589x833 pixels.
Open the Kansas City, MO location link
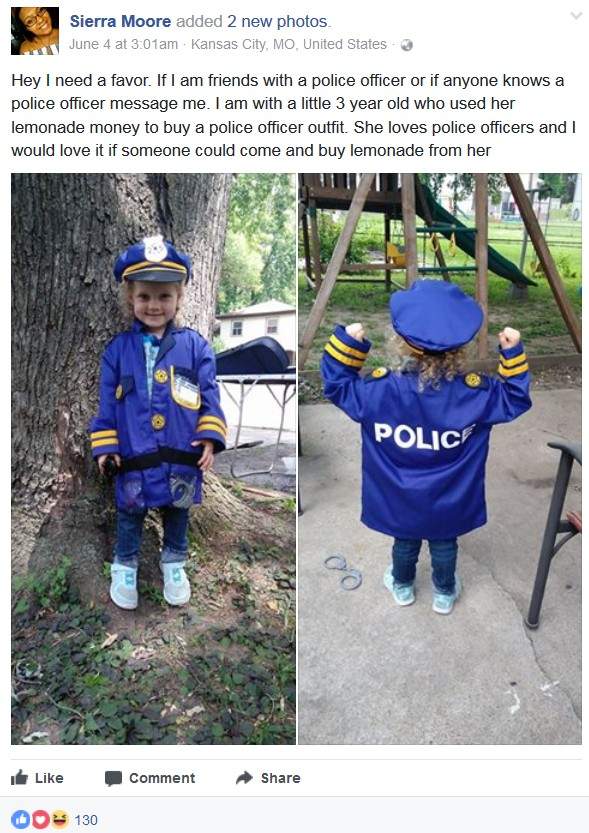coord(289,44)
